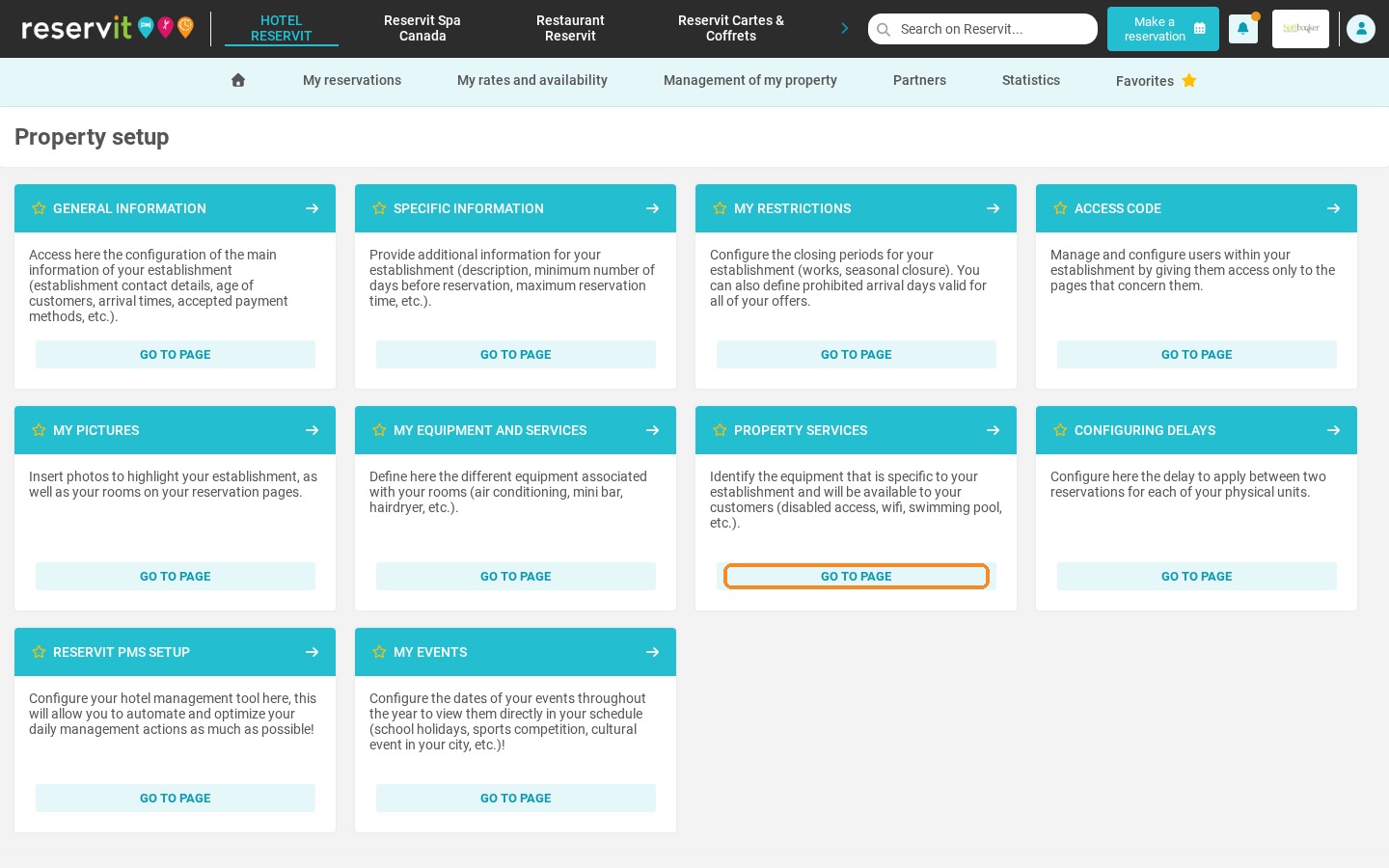Click the property logo thumbnail
The width and height of the screenshot is (1389, 868).
click(x=1300, y=29)
